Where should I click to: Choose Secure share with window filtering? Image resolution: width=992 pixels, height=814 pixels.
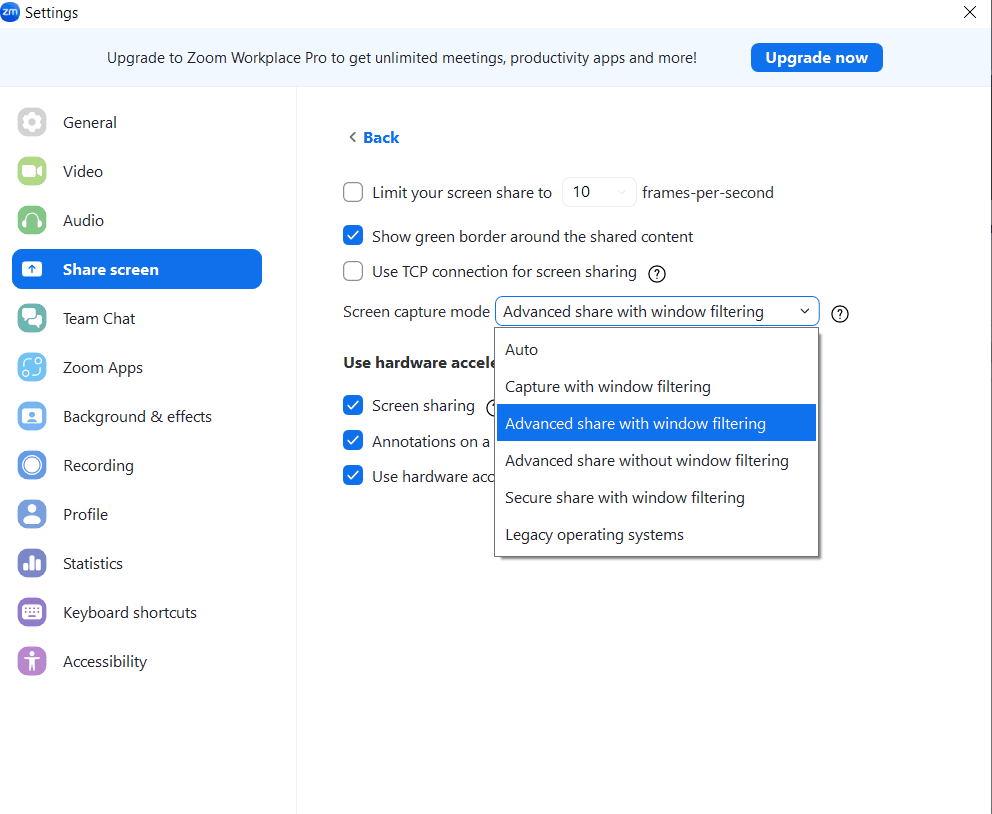pos(624,498)
